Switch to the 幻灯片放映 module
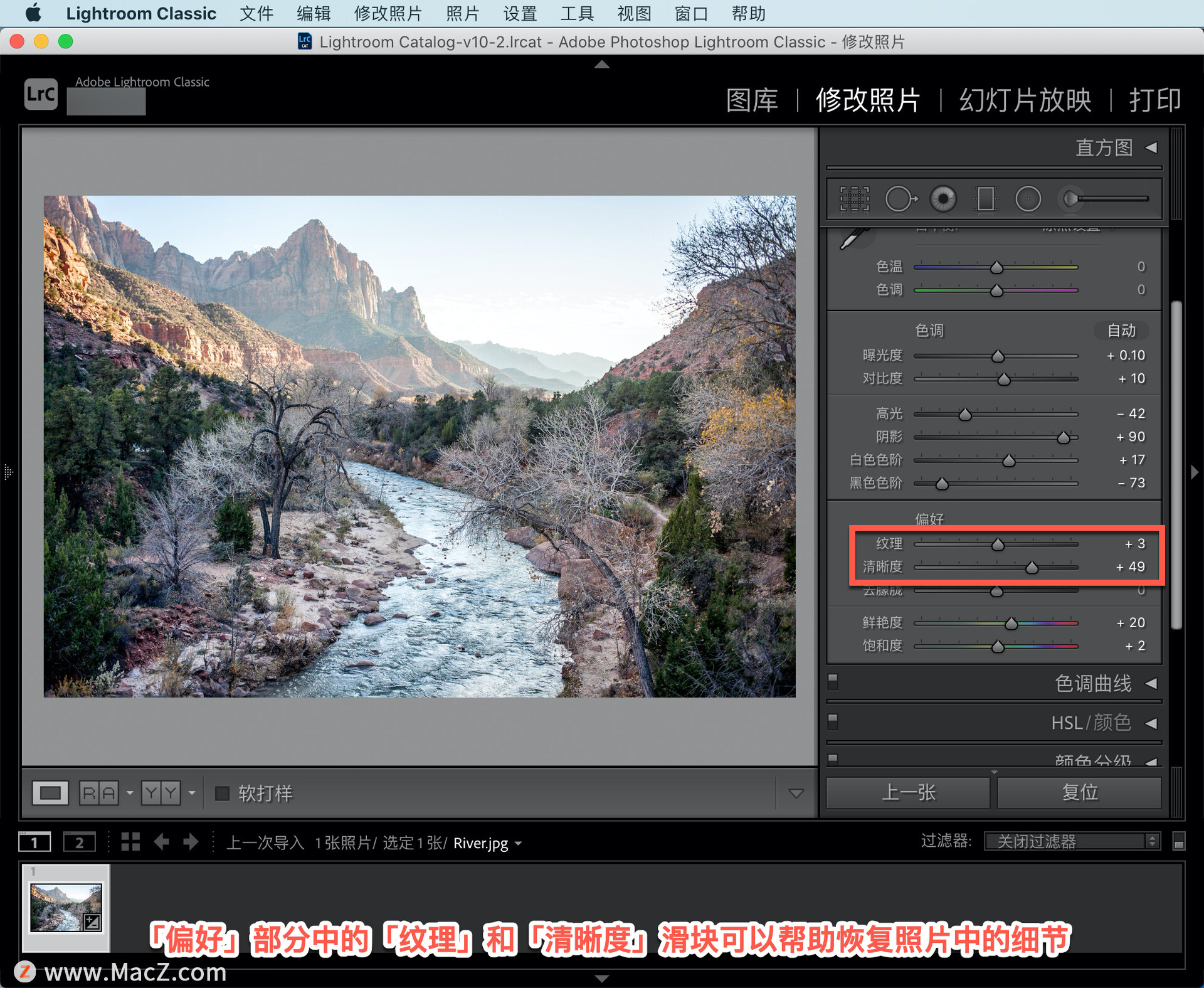1204x988 pixels. click(x=1025, y=100)
